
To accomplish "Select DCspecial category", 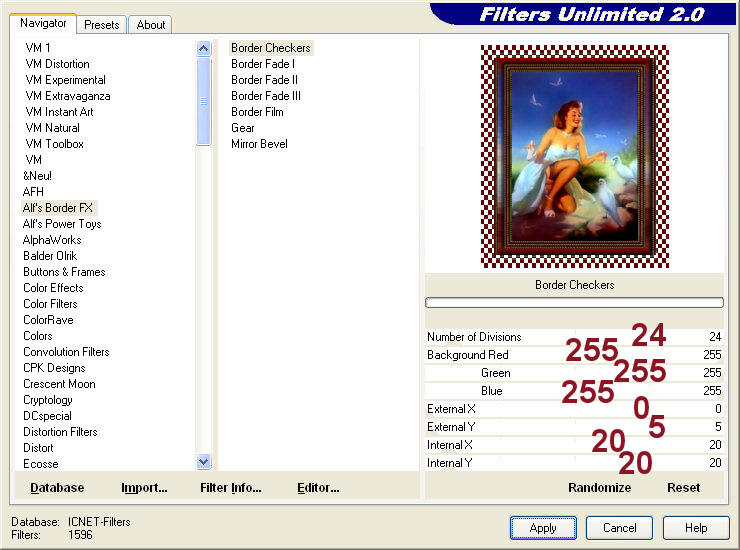I will tap(47, 416).
